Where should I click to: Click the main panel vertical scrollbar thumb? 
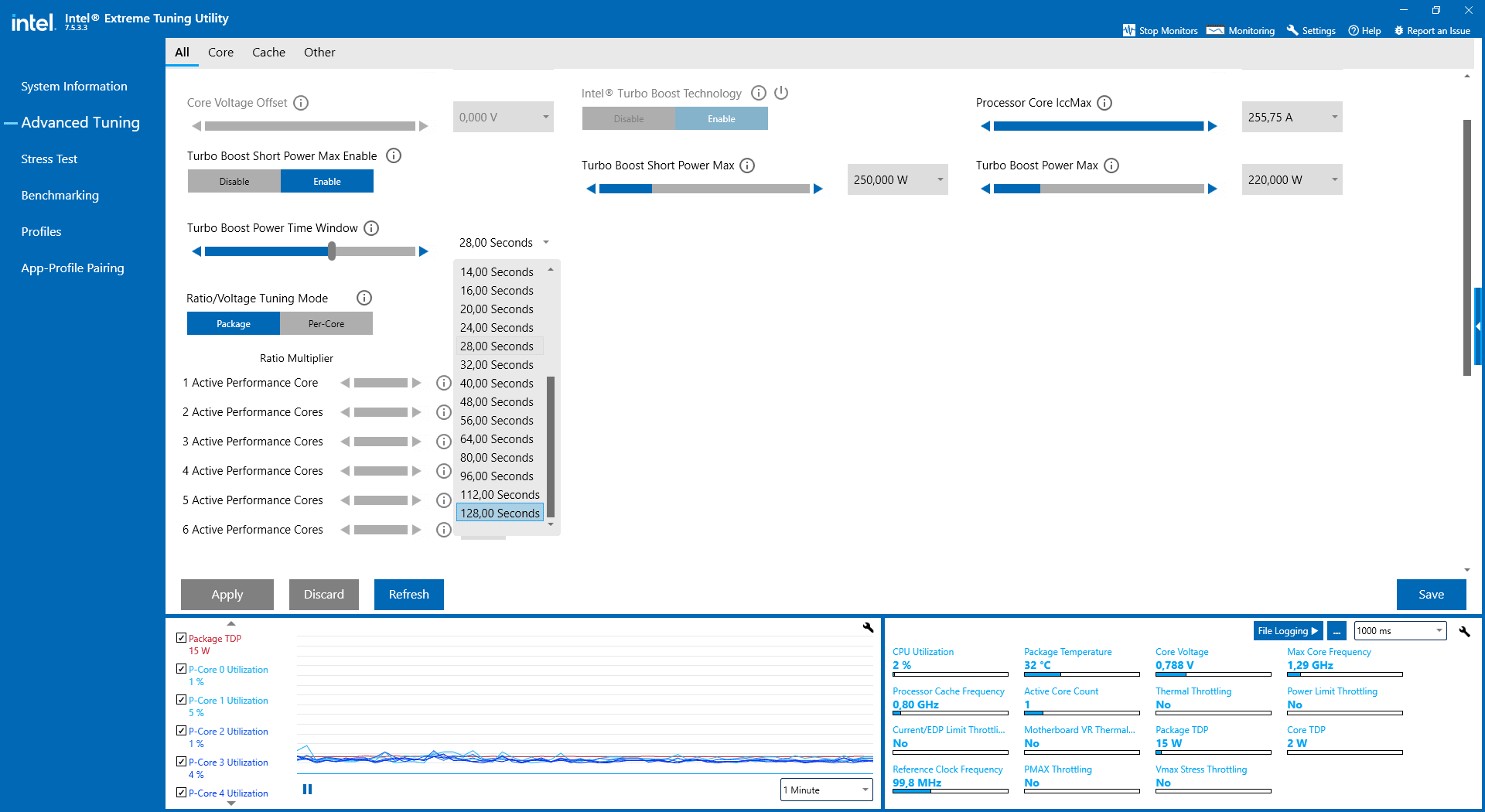[1467, 247]
